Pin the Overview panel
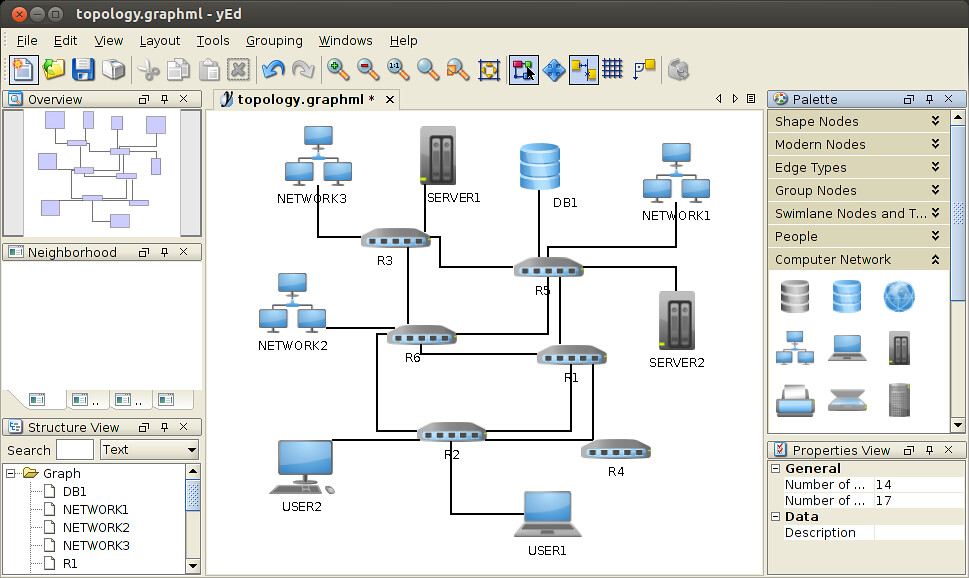Image resolution: width=969 pixels, height=578 pixels. pyautogui.click(x=163, y=99)
